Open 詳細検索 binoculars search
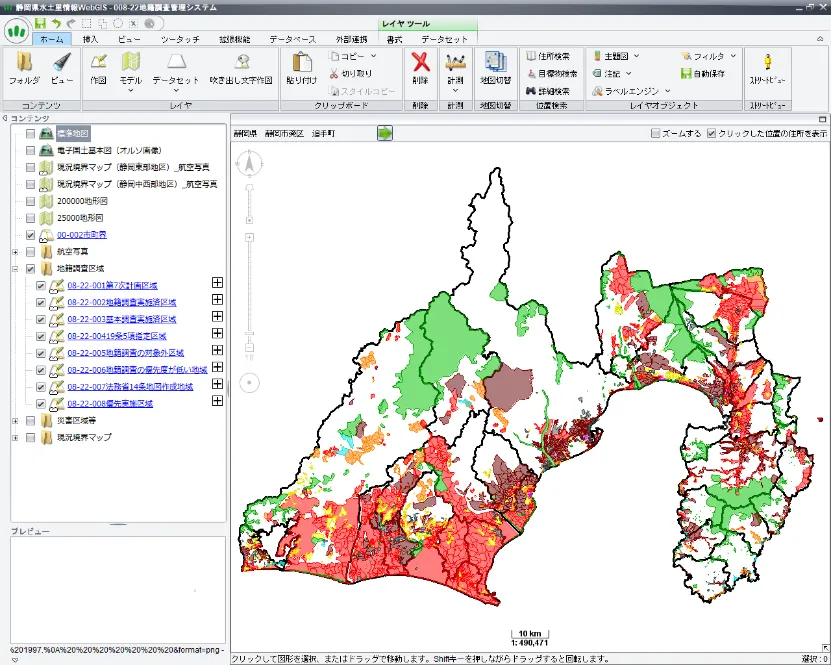 pos(548,91)
